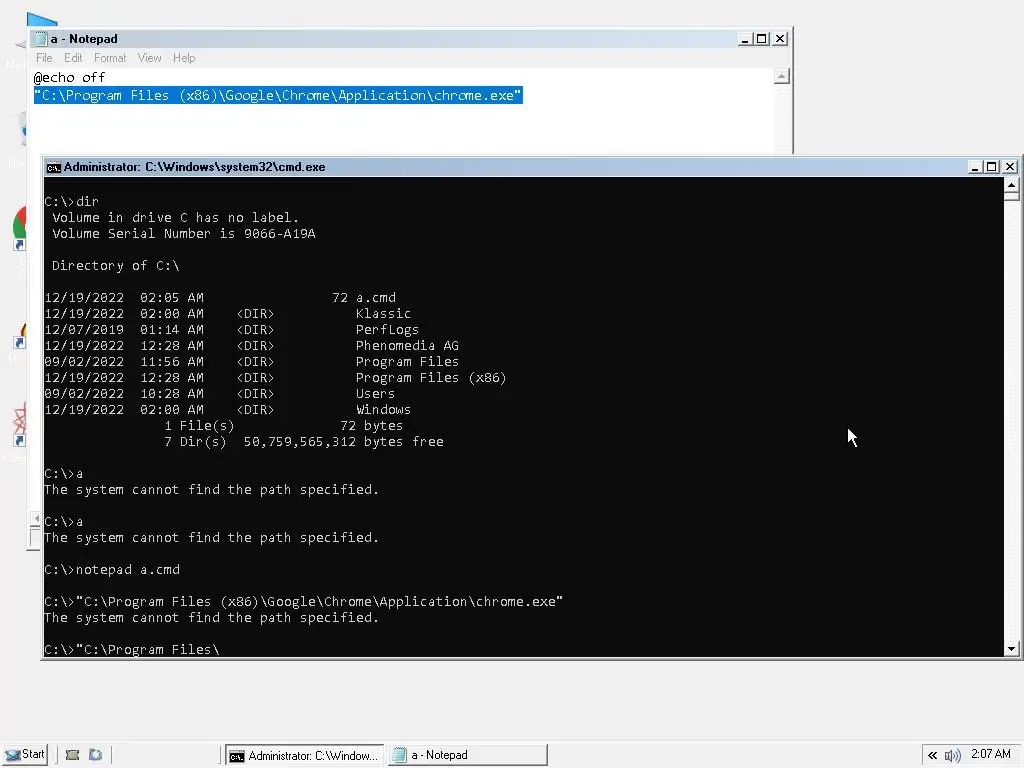Viewport: 1024px width, 768px height.
Task: Switch to 'a - Notepad' taskbar button
Action: (x=468, y=756)
